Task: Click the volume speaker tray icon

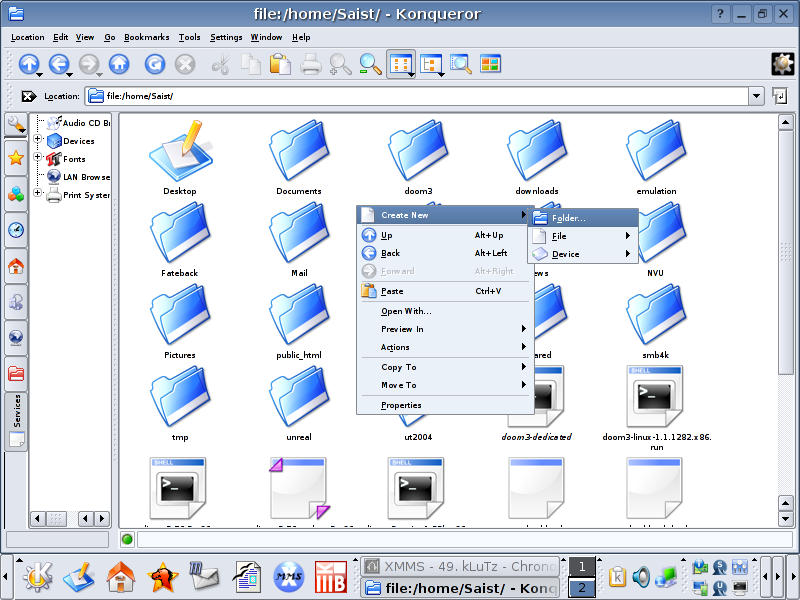Action: (x=641, y=577)
